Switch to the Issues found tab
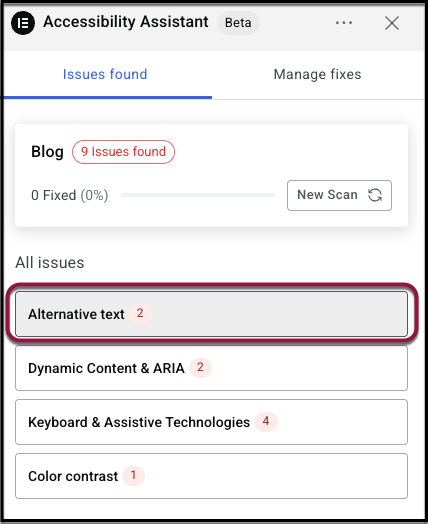The image size is (428, 524). click(x=105, y=74)
